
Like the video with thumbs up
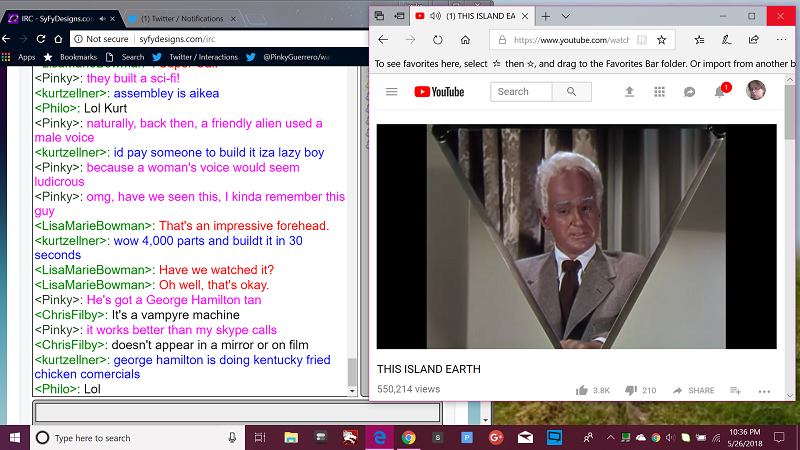[582, 390]
